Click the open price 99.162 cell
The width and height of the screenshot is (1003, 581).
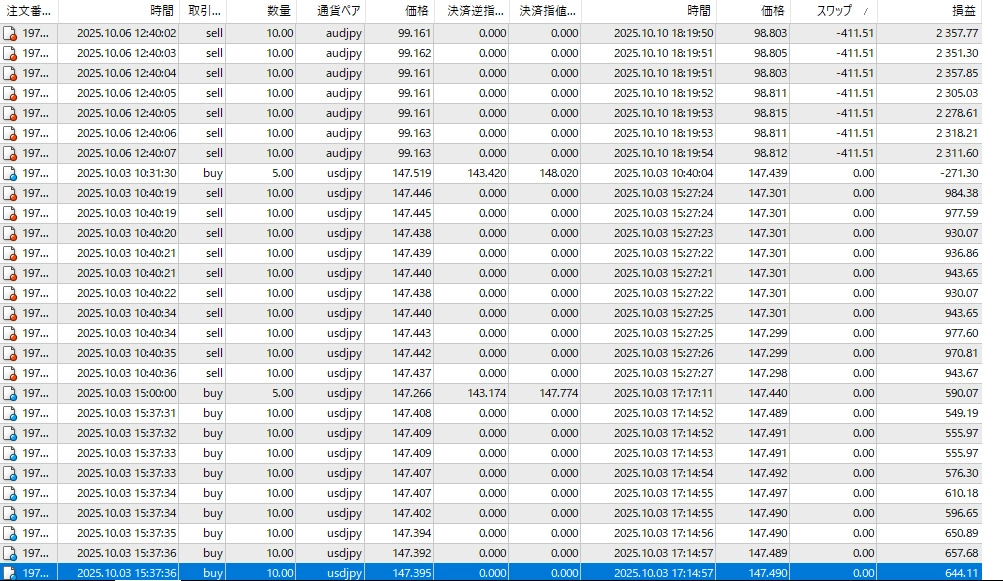pyautogui.click(x=414, y=53)
